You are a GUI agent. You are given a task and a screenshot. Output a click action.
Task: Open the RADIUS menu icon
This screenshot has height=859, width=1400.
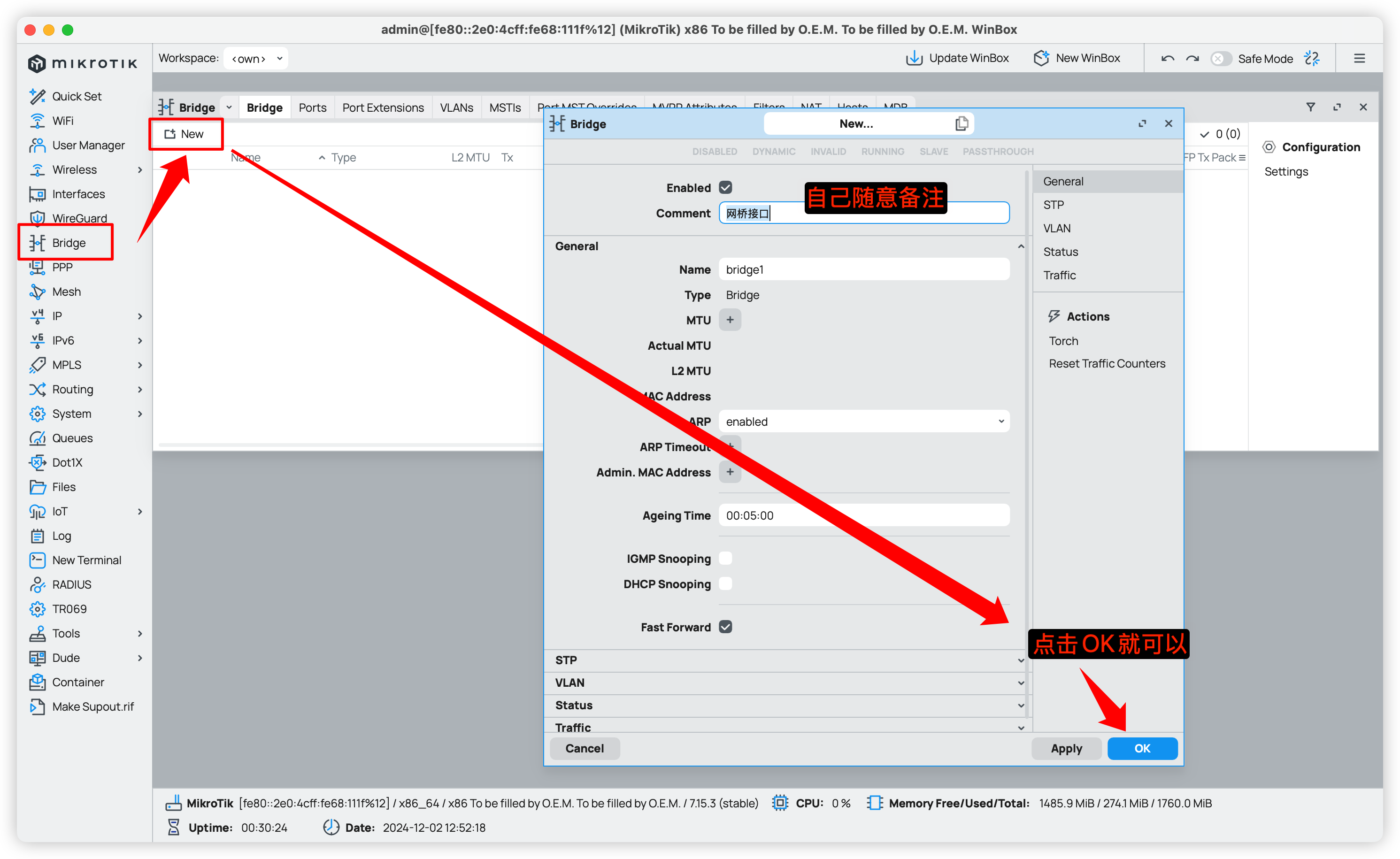point(38,584)
